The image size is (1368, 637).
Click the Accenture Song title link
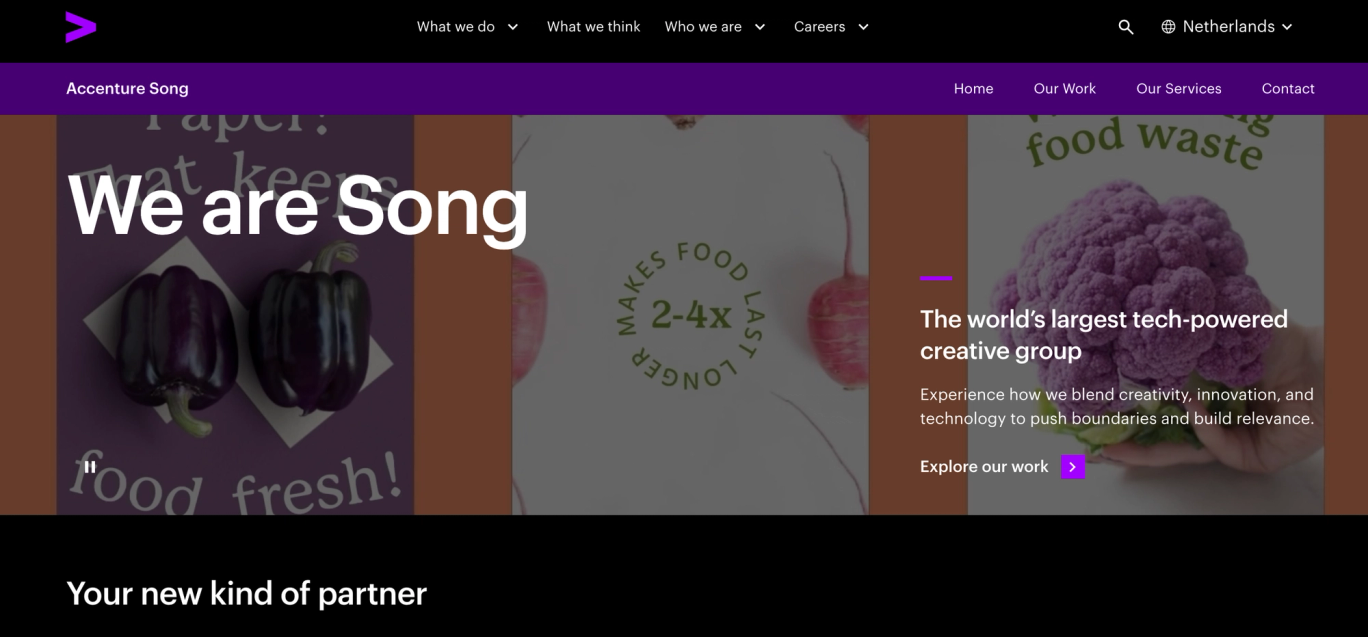click(127, 89)
